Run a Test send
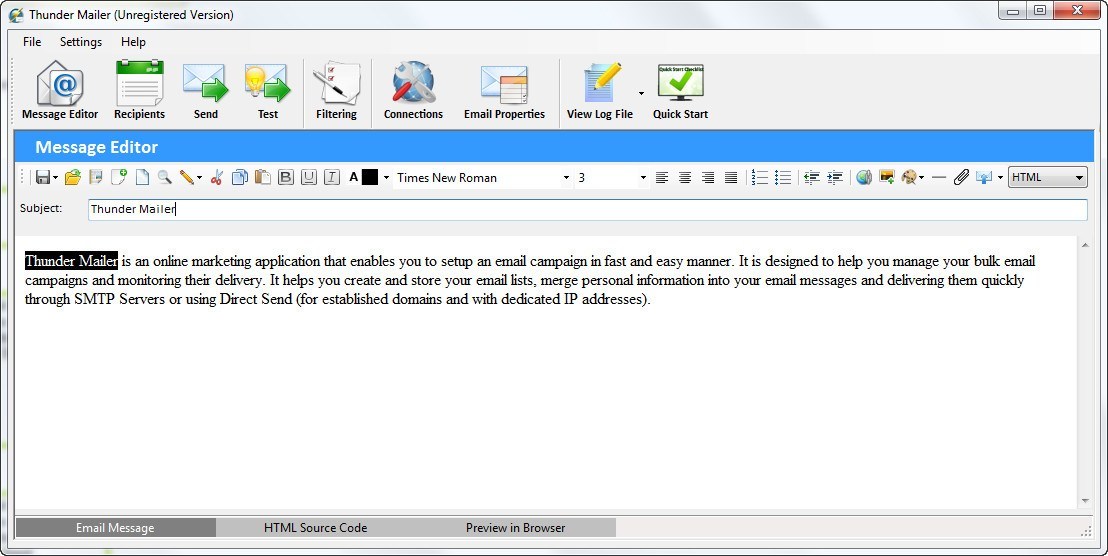This screenshot has height=556, width=1108. 268,91
